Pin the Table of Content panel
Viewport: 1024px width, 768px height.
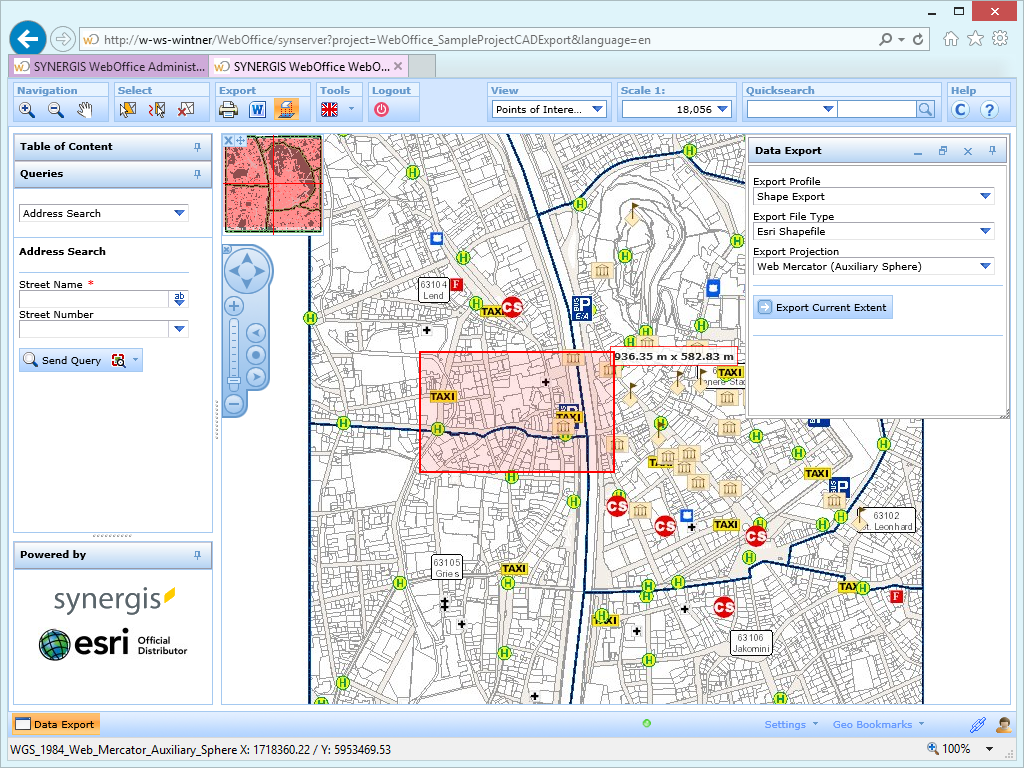199,147
